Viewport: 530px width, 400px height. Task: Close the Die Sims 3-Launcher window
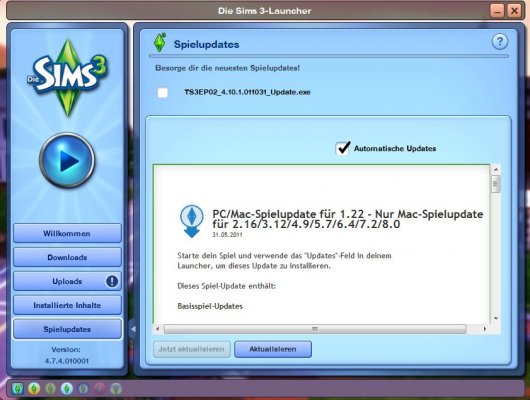click(514, 11)
